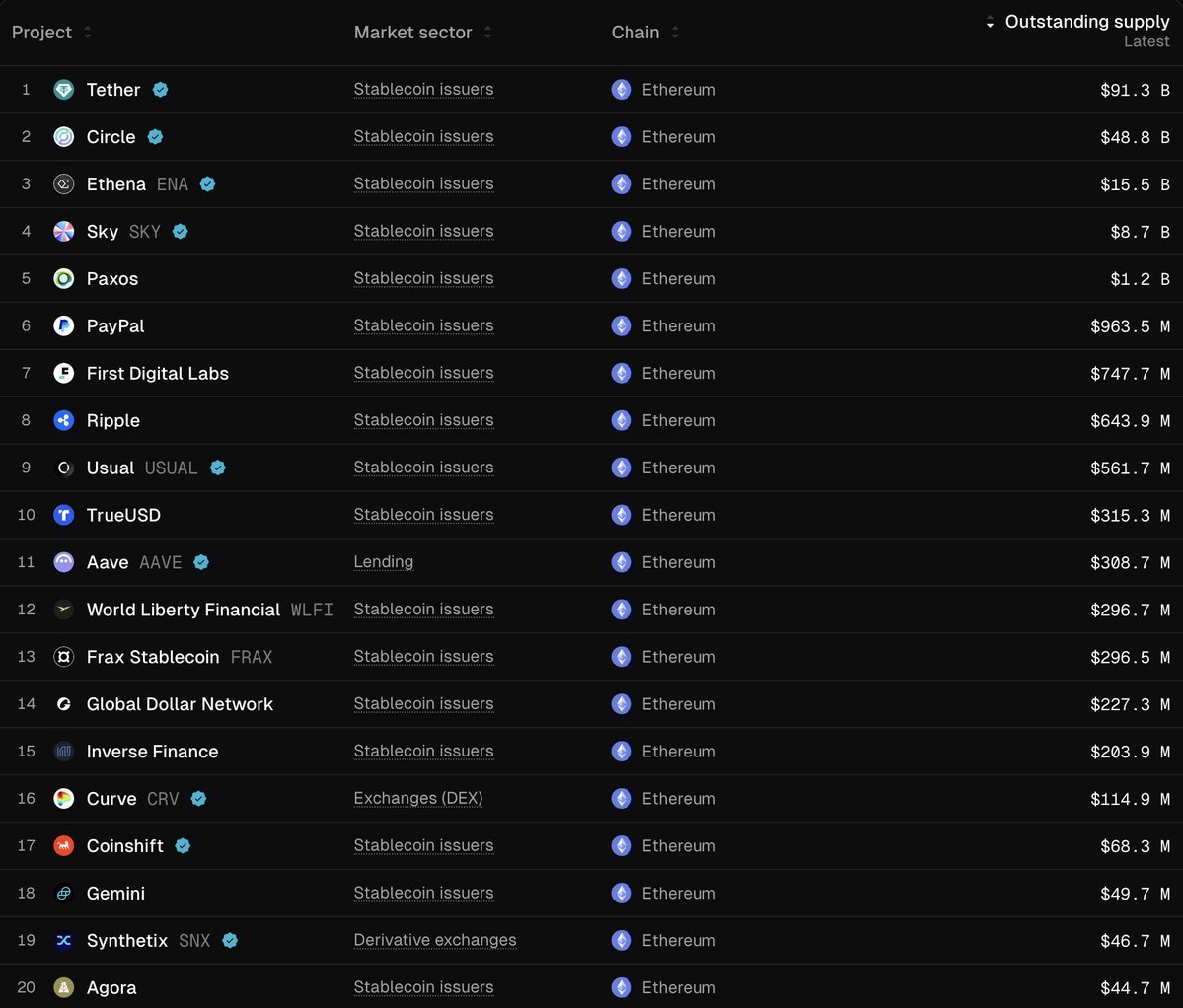Click the Aave logo icon

[64, 562]
